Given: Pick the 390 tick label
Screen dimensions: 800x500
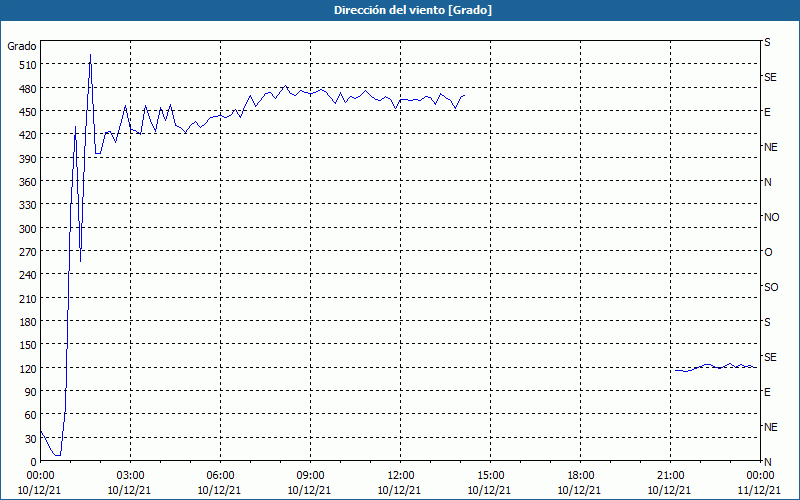Looking at the screenshot, I should [x=28, y=159].
